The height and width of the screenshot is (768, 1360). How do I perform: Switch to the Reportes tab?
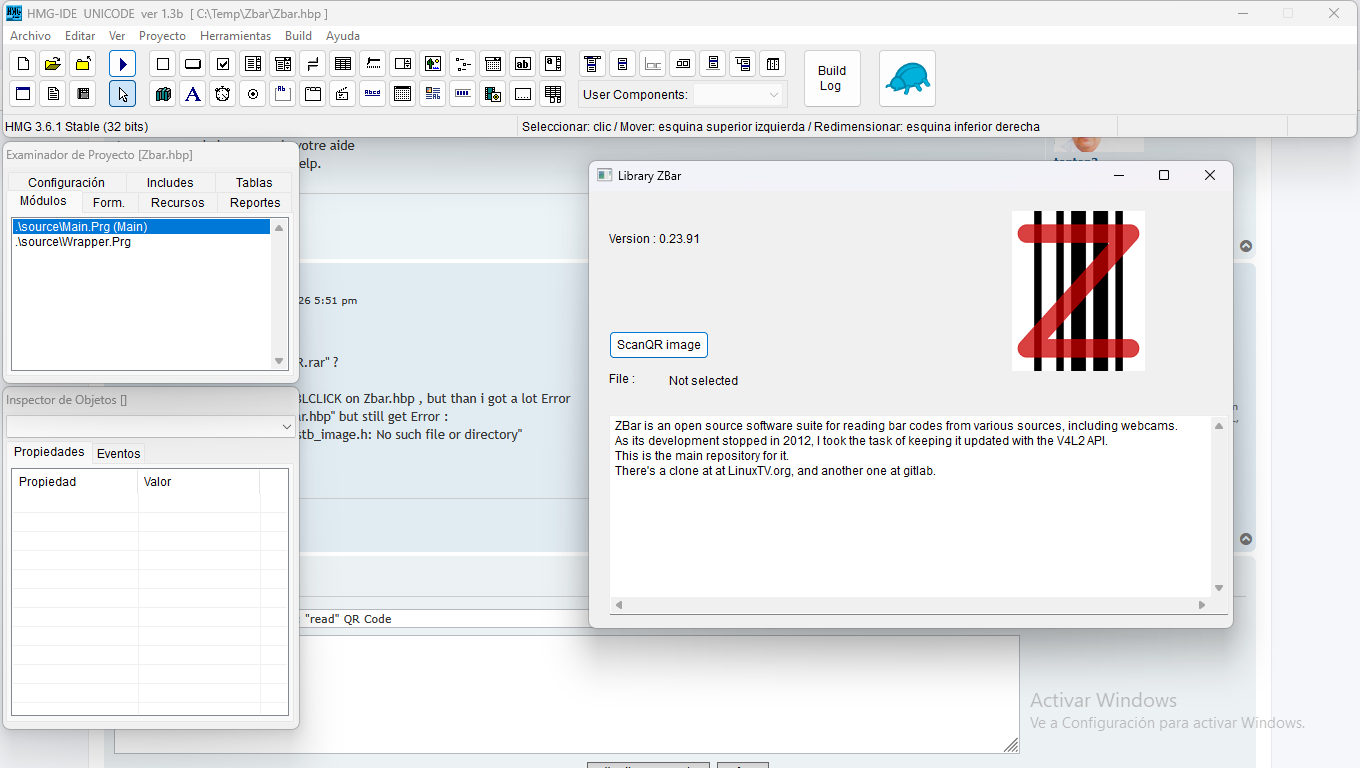tap(255, 202)
